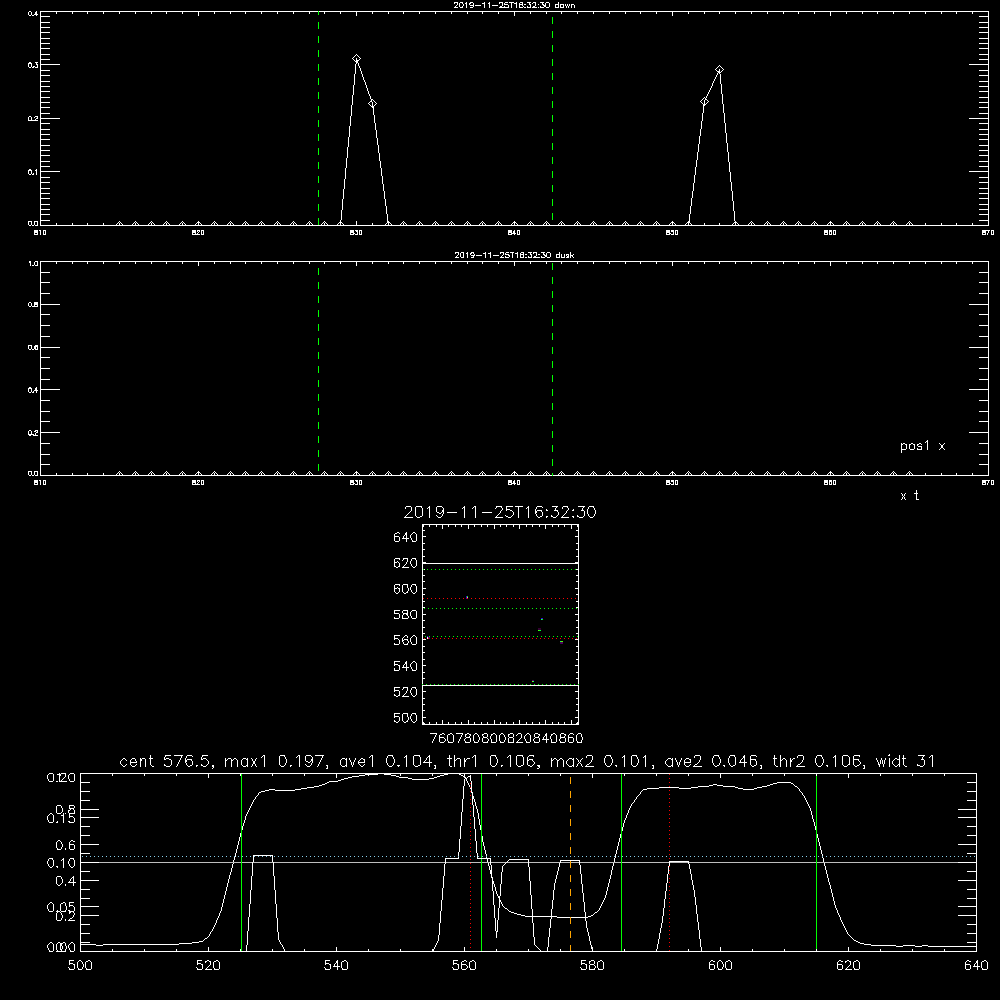The width and height of the screenshot is (1000, 1000).
Task: Click 'thr2 0.106' in the bottom plot header
Action: pos(817,761)
